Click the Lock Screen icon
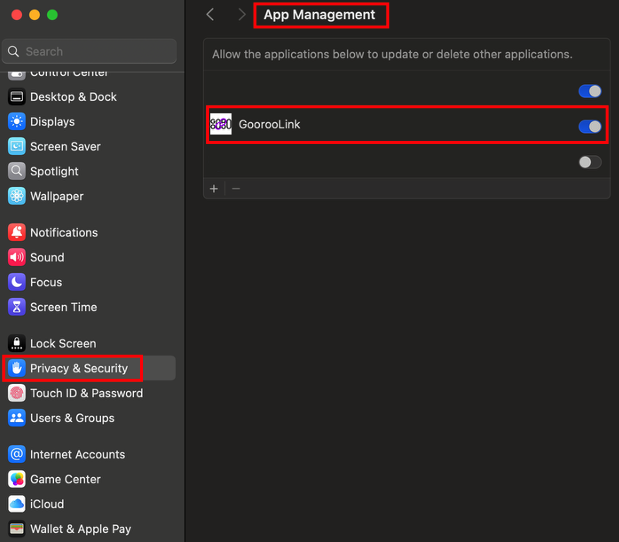 coord(17,343)
